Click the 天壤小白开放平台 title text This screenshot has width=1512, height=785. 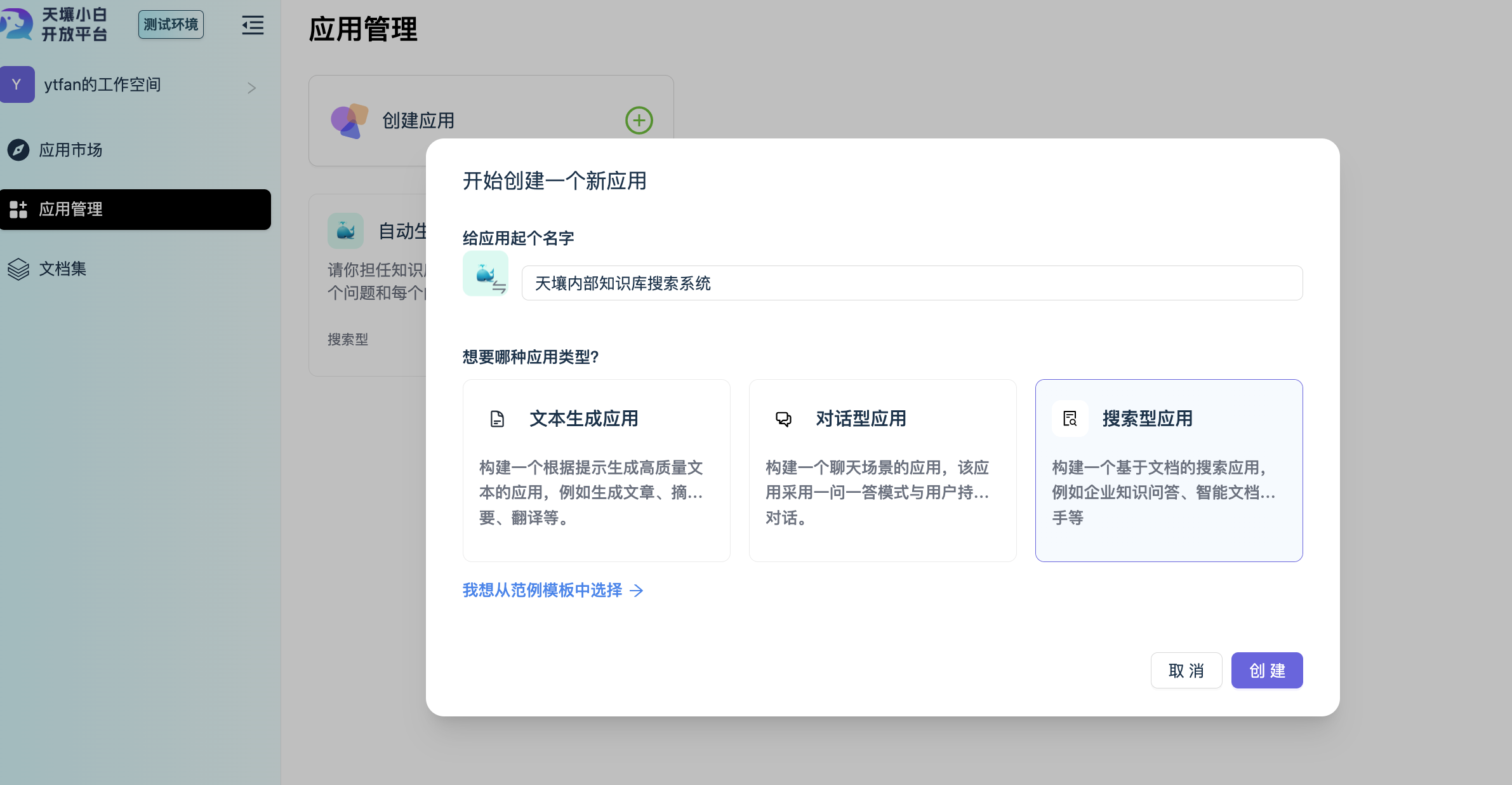point(75,25)
